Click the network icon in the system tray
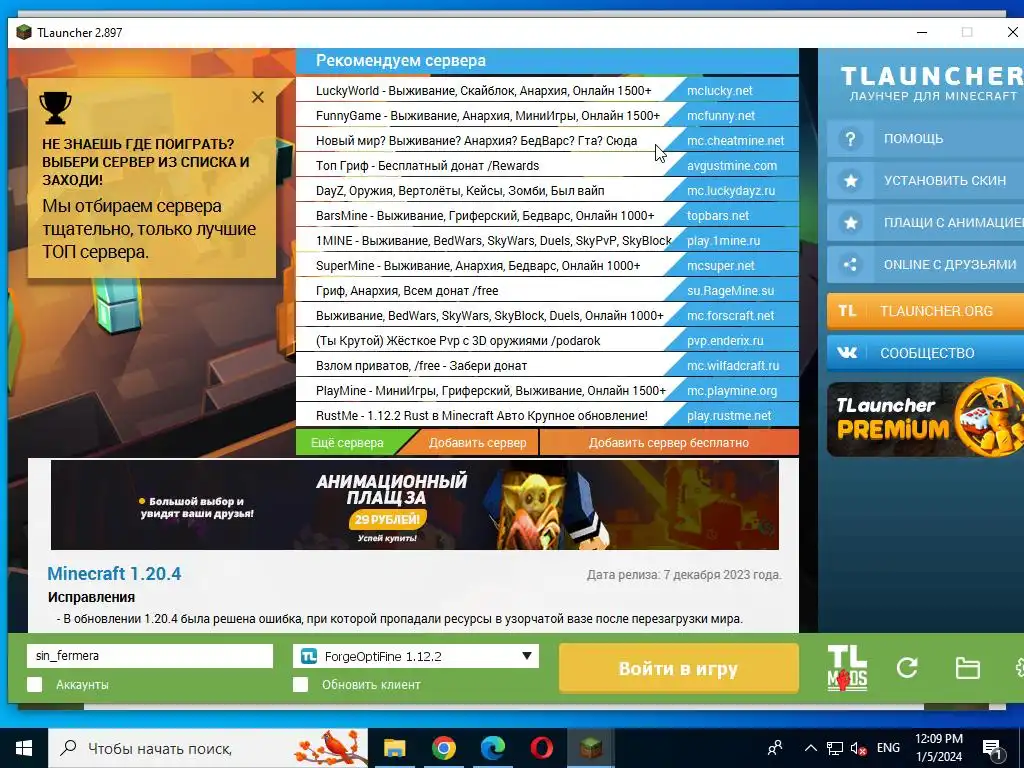 pyautogui.click(x=835, y=748)
